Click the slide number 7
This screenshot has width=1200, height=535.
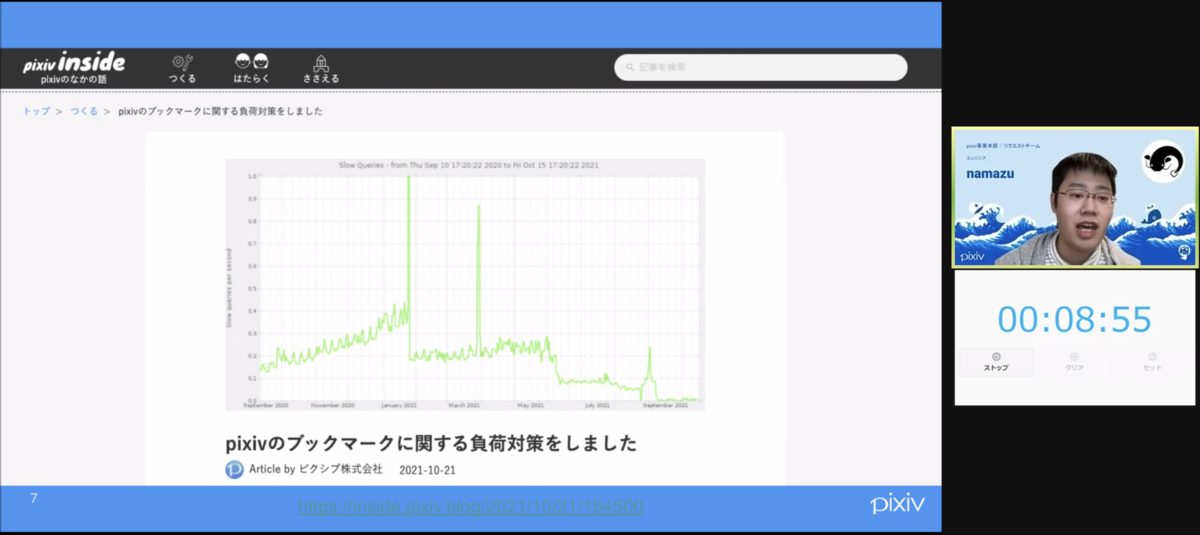[33, 497]
